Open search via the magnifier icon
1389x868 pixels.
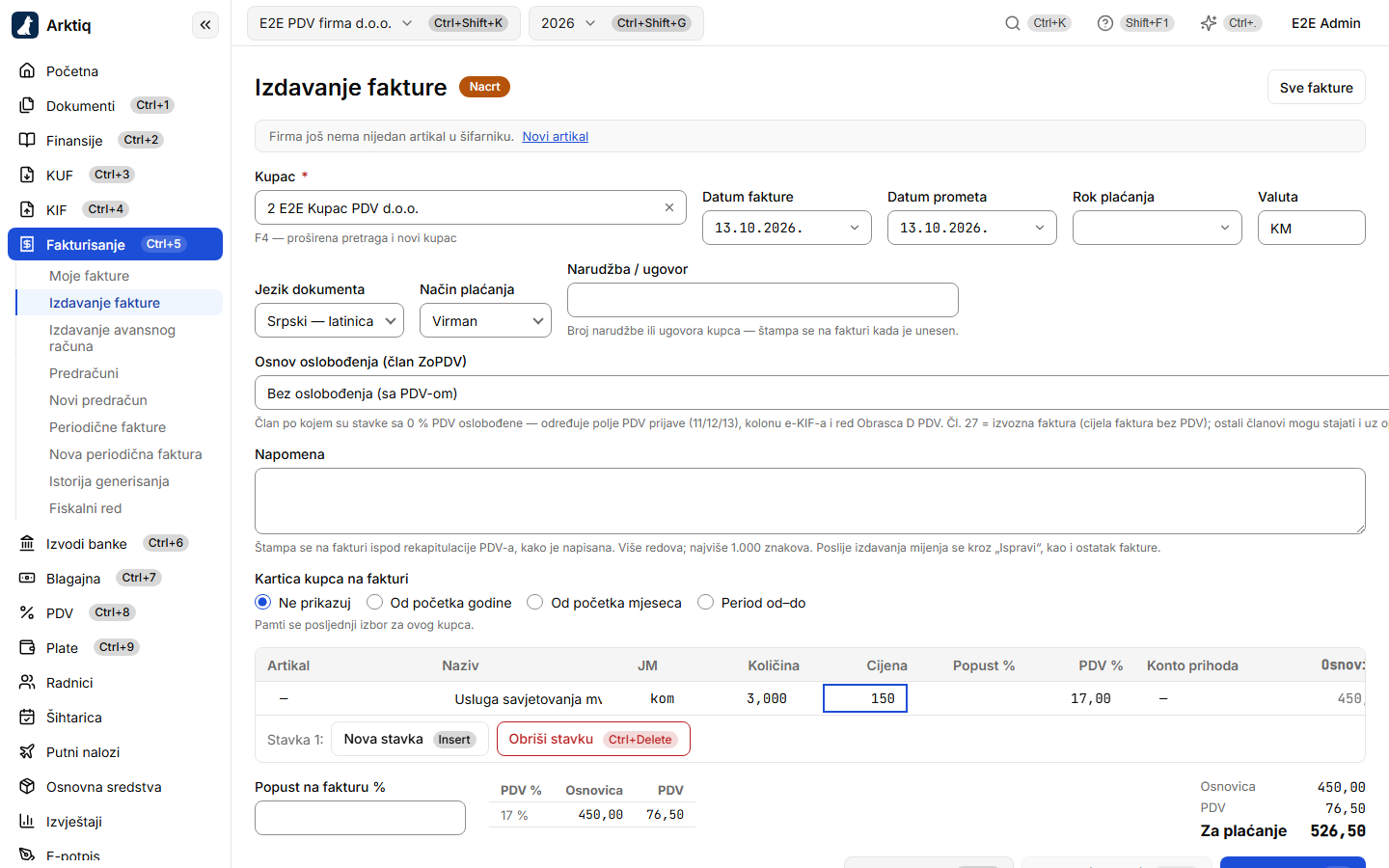point(1013,23)
